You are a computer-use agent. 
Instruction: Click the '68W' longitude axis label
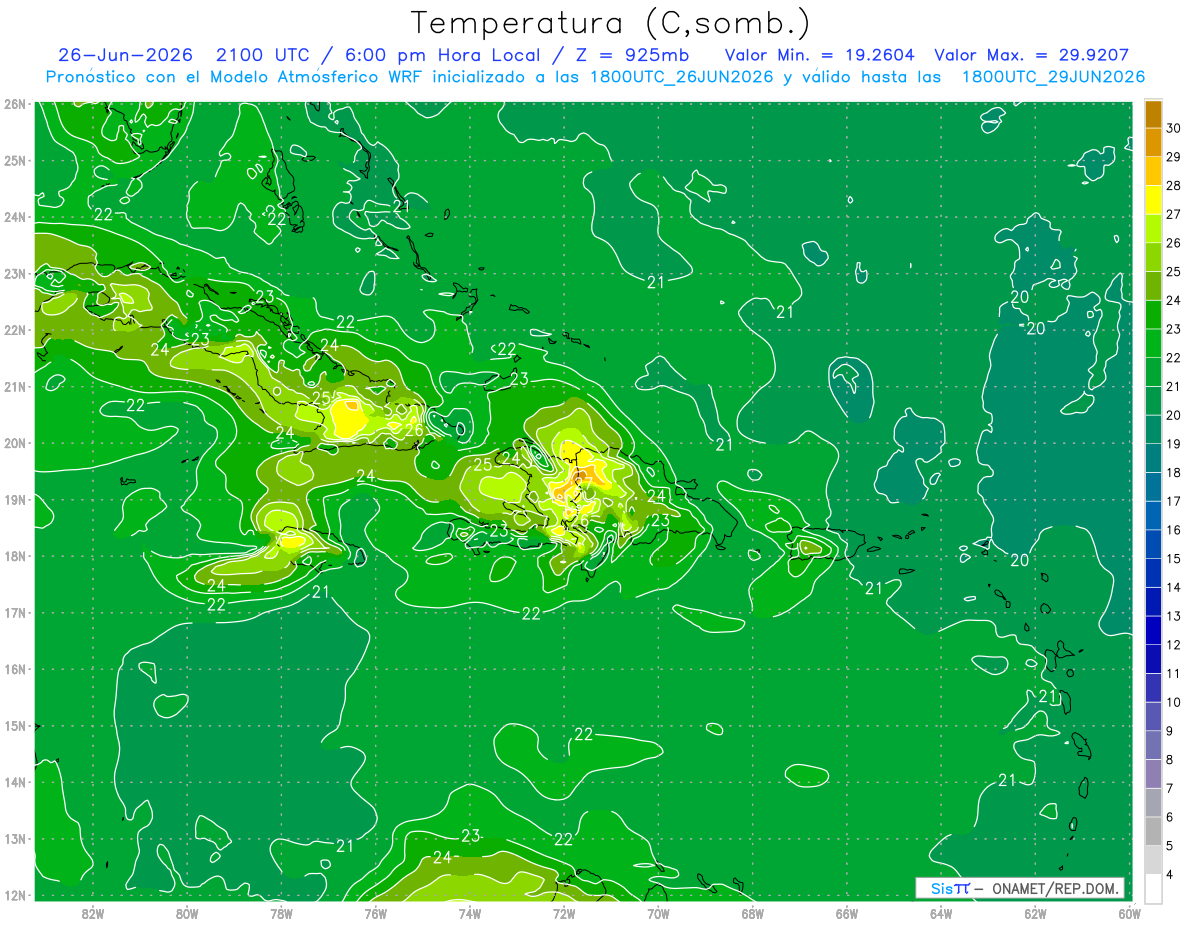(753, 913)
